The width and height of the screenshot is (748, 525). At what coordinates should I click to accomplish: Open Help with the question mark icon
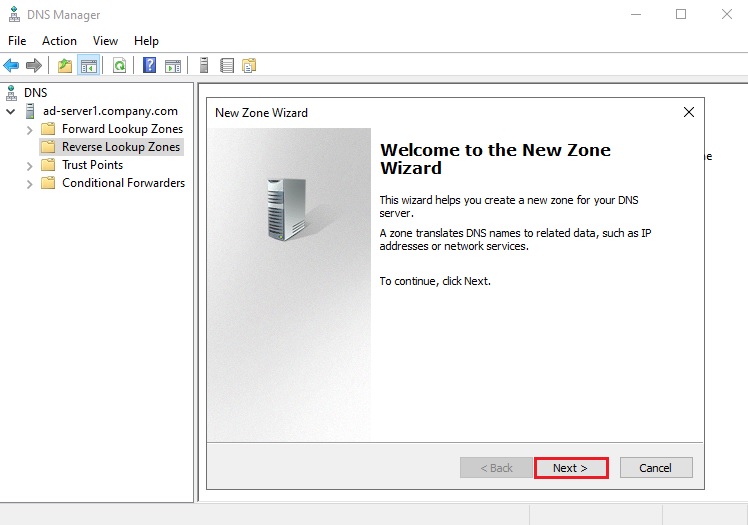(x=149, y=66)
